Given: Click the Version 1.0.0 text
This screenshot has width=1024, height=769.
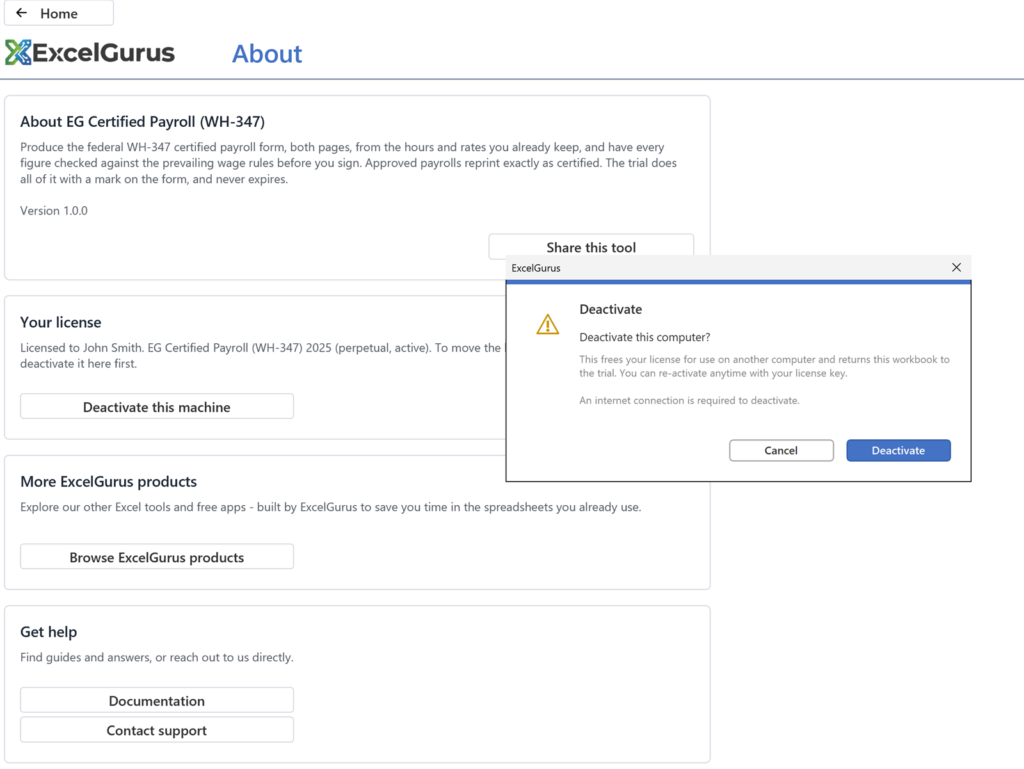Looking at the screenshot, I should pos(54,211).
